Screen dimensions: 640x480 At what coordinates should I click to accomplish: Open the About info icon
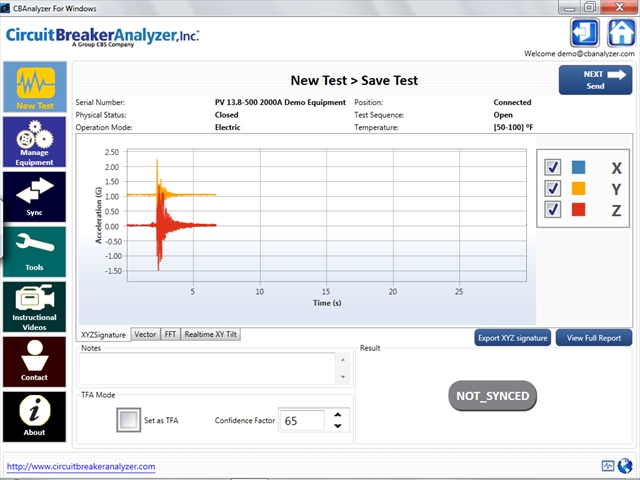click(x=35, y=417)
